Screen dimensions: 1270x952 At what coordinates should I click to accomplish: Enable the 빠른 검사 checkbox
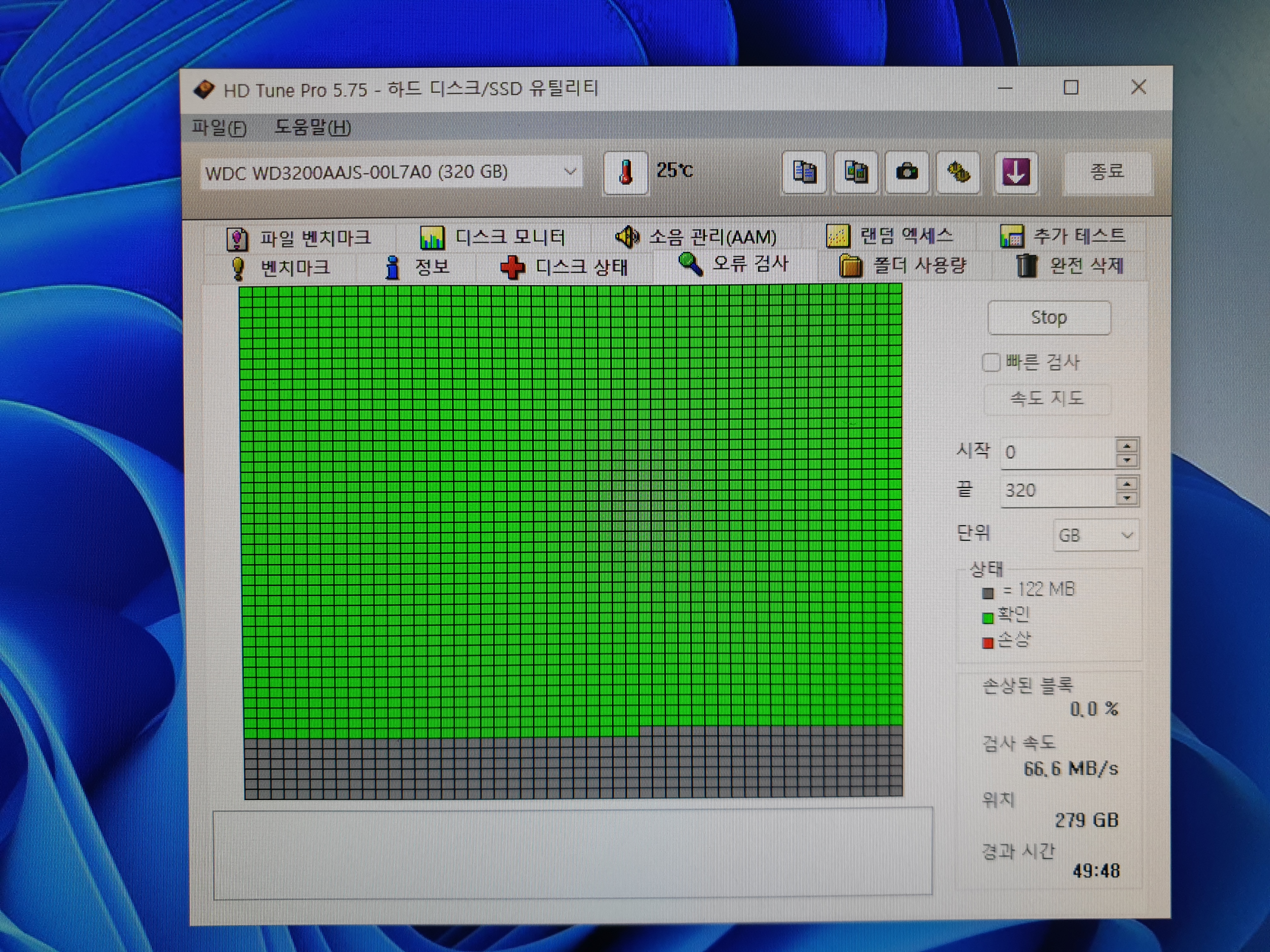tap(991, 363)
